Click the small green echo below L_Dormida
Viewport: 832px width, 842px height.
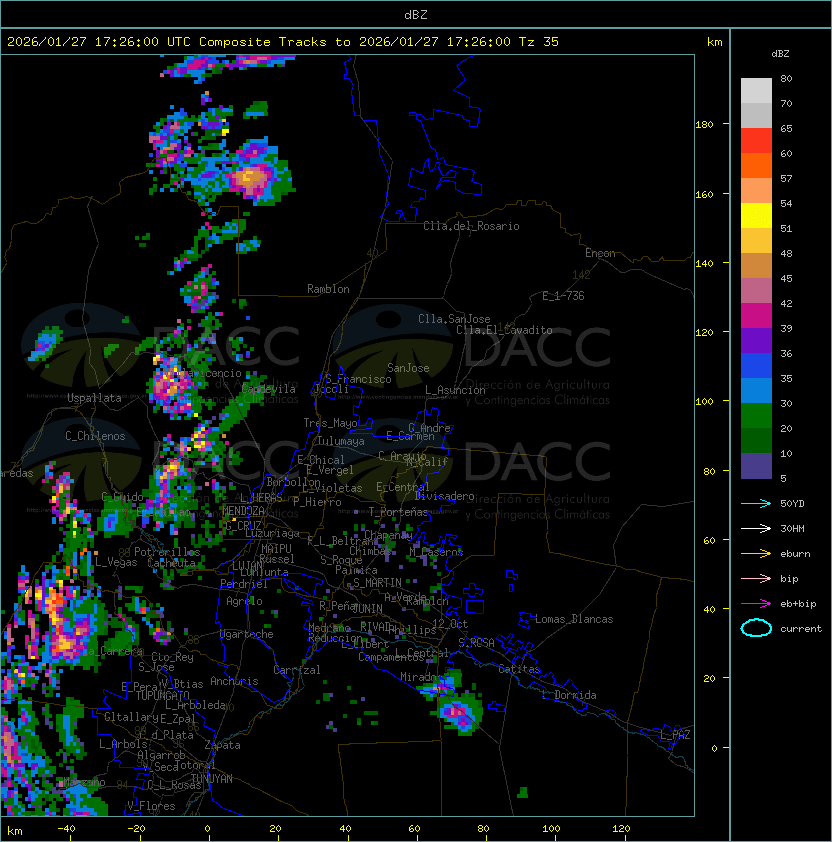tap(523, 792)
